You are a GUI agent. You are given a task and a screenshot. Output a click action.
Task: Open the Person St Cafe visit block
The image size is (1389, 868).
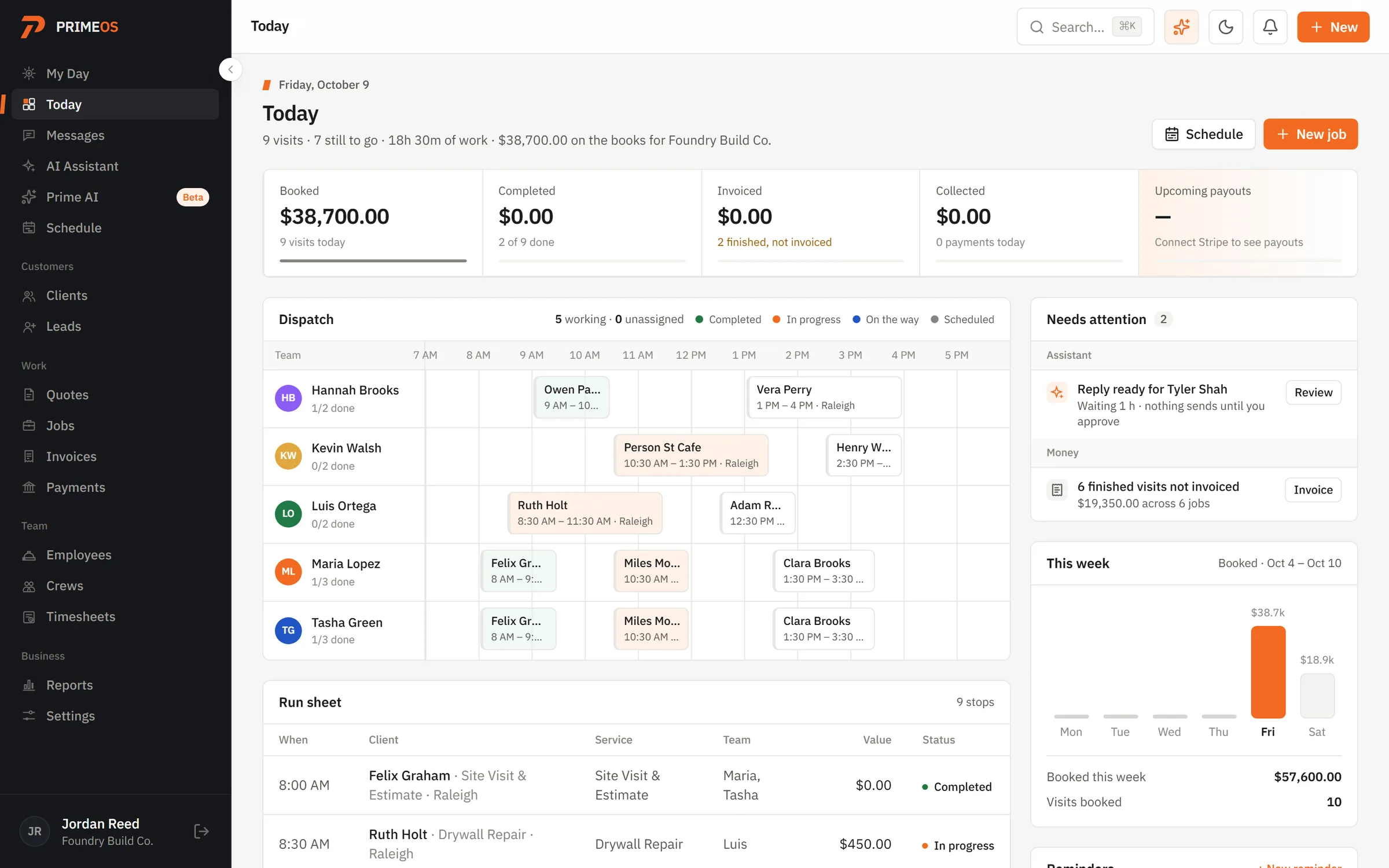click(691, 455)
